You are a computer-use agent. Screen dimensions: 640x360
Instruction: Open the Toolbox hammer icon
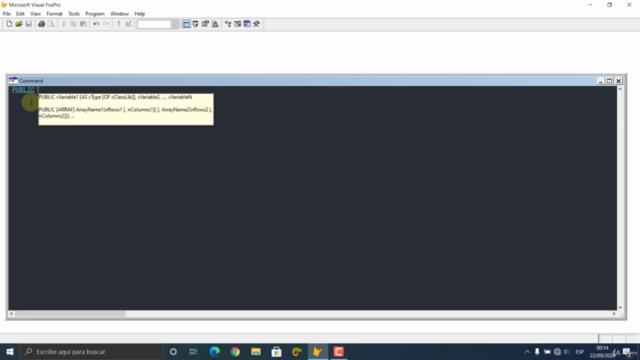pos(256,24)
